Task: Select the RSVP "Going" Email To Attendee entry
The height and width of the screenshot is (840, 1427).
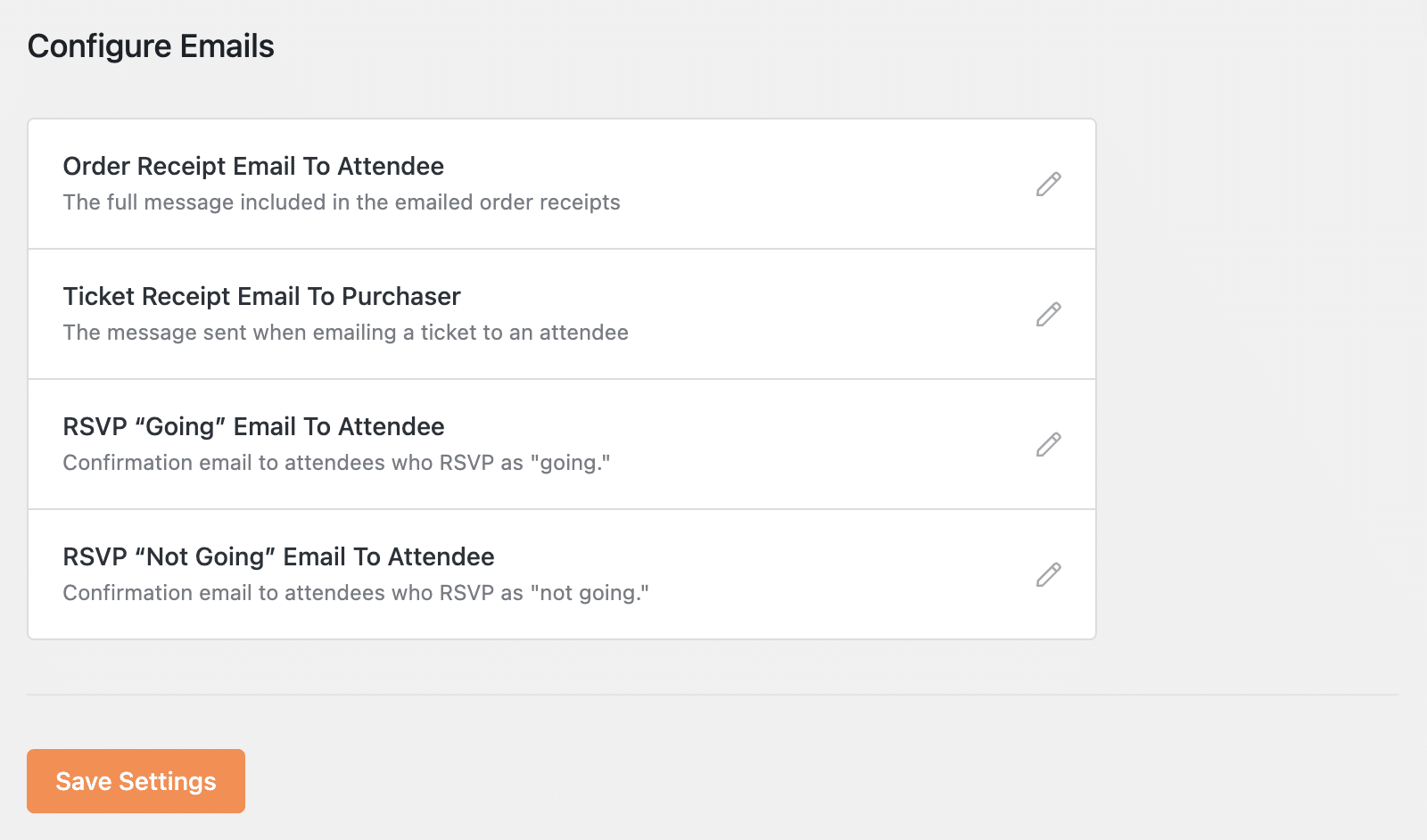Action: click(253, 426)
